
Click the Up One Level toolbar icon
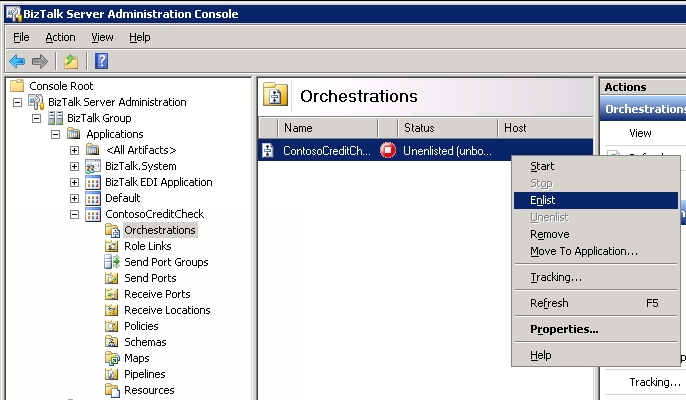tap(72, 61)
